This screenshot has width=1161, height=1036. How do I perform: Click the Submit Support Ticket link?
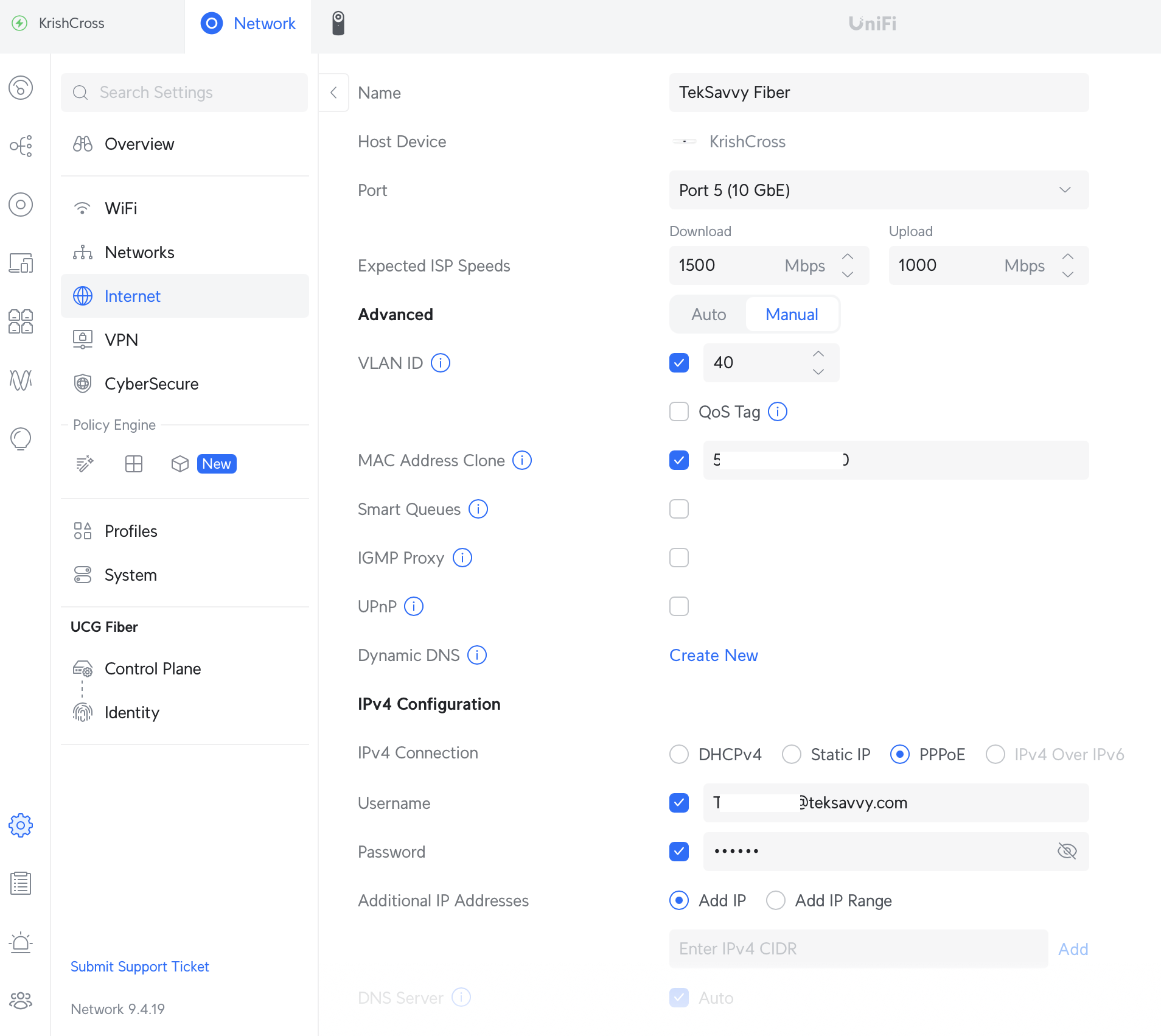(139, 967)
